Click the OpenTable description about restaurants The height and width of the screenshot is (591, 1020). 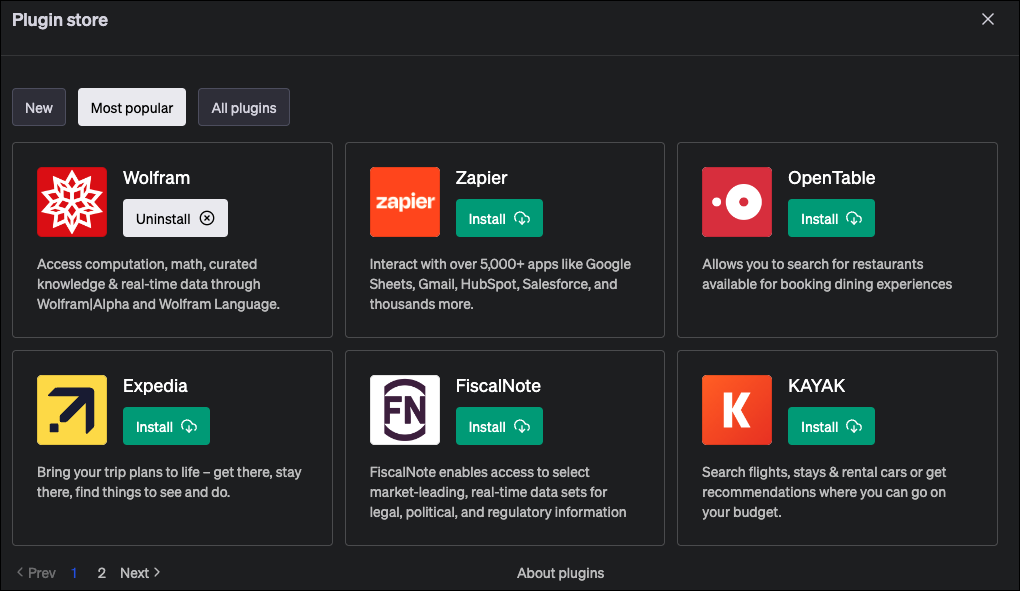(827, 274)
